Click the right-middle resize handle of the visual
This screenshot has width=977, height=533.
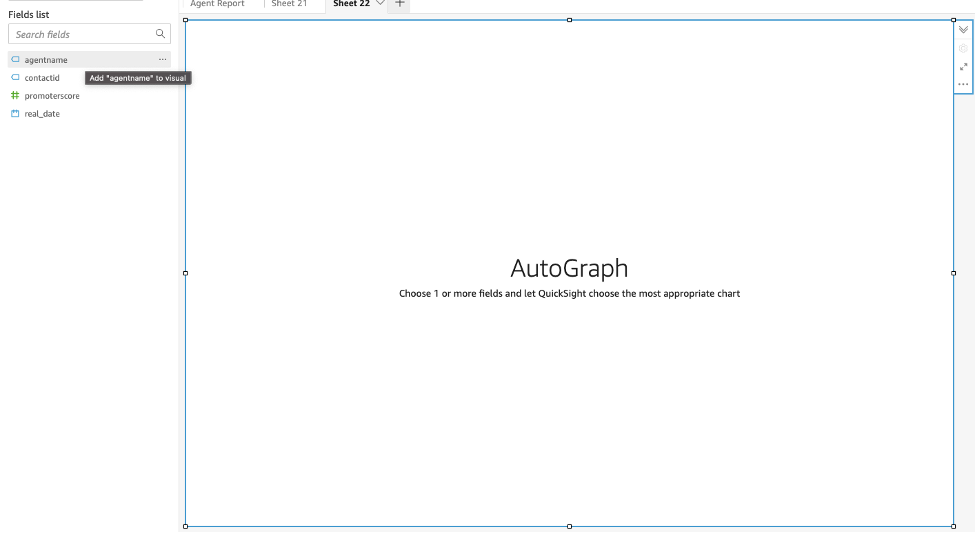pos(954,273)
